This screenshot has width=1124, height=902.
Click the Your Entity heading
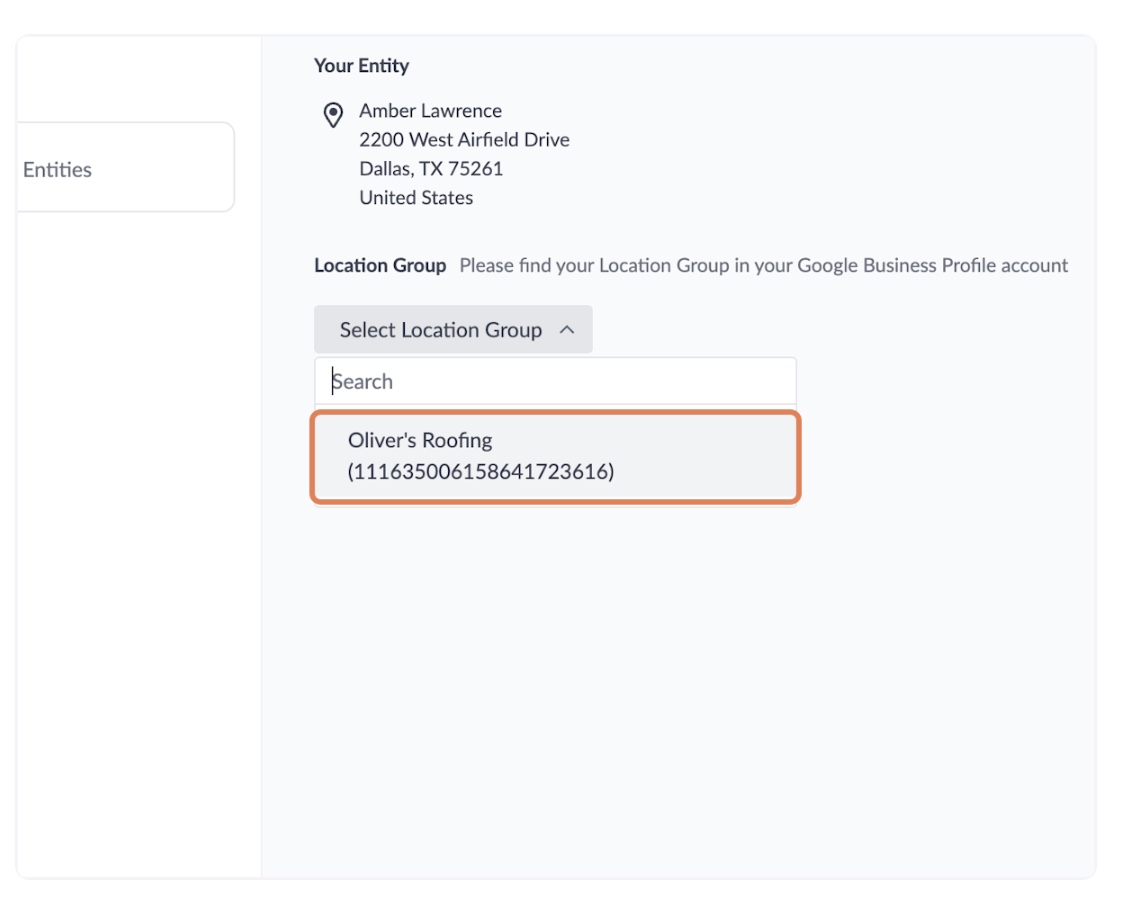[361, 66]
